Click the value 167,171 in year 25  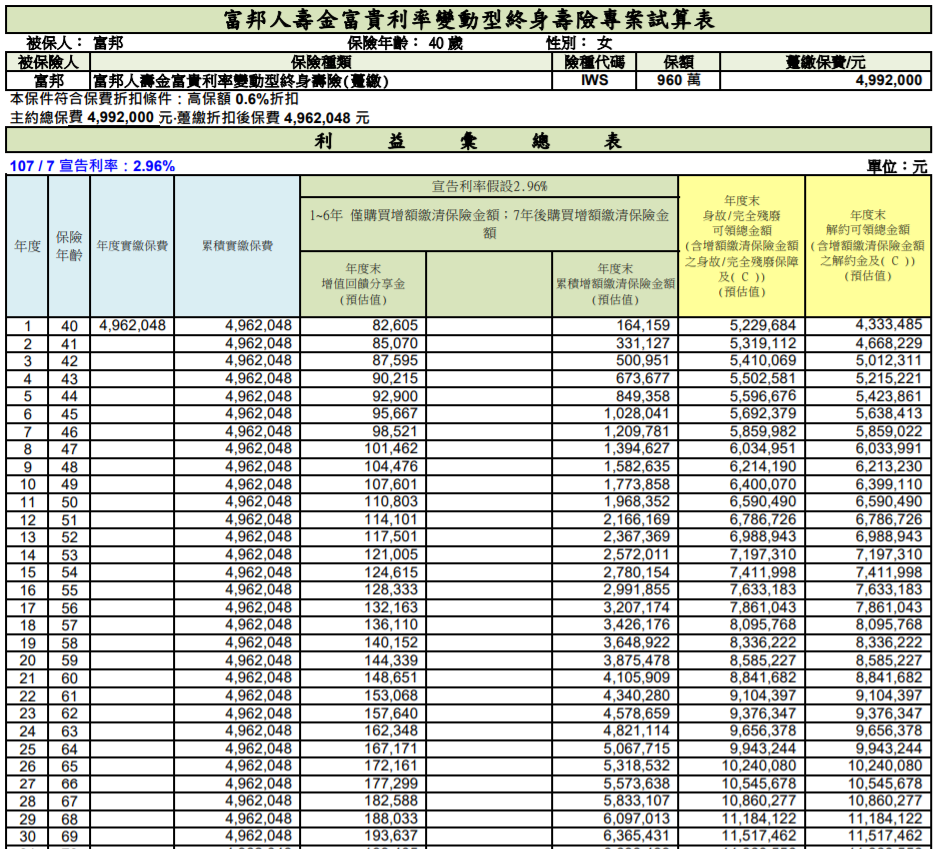click(x=391, y=749)
